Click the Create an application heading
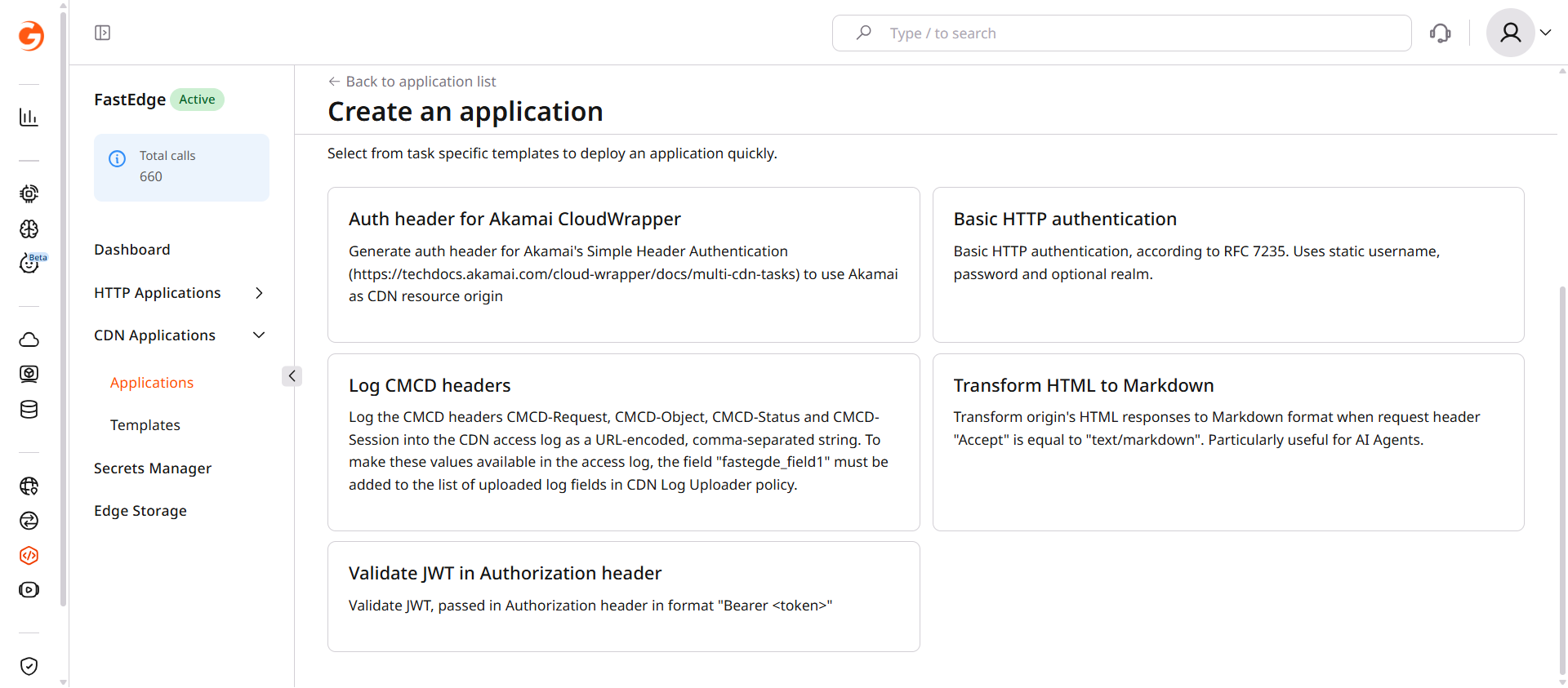The image size is (1568, 688). click(x=465, y=112)
